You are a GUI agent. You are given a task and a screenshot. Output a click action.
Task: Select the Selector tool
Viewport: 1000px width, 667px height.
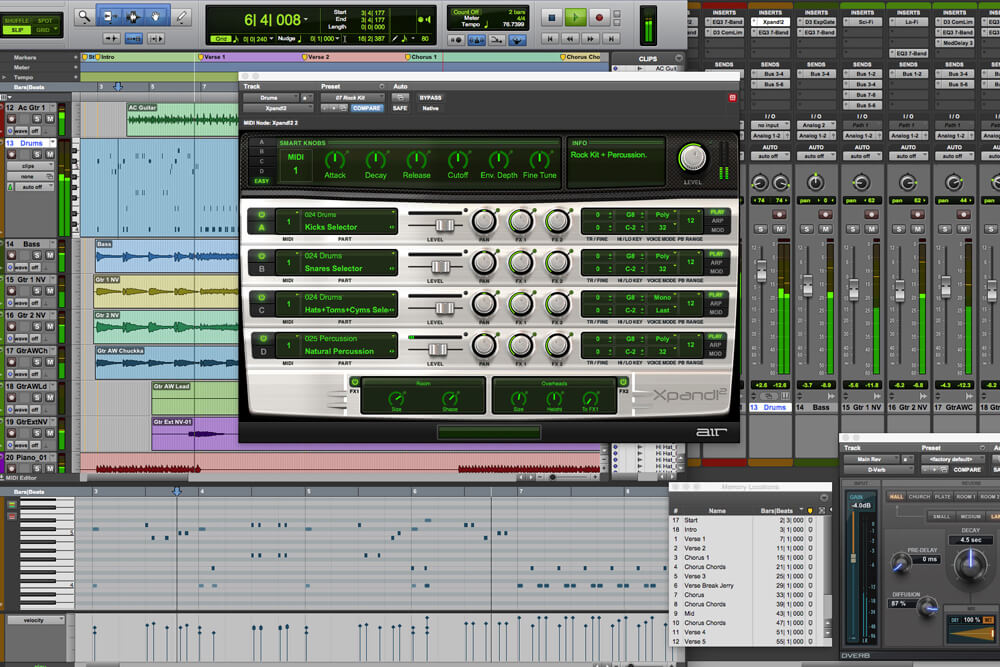[133, 17]
